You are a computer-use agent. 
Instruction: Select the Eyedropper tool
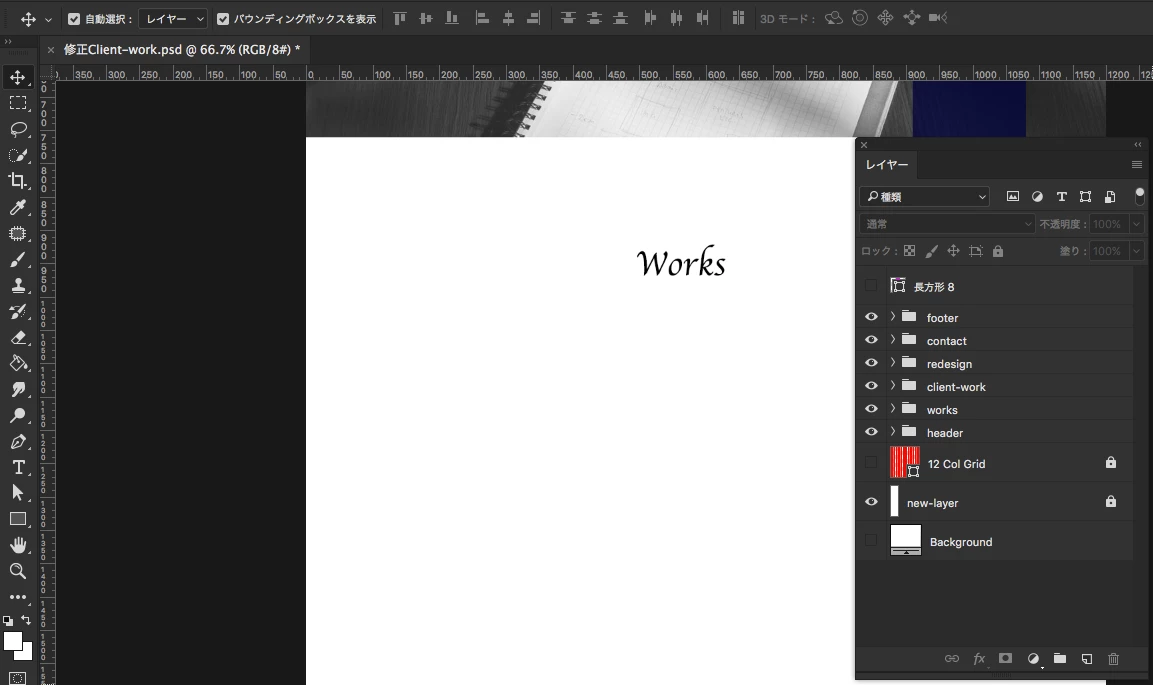coord(18,207)
